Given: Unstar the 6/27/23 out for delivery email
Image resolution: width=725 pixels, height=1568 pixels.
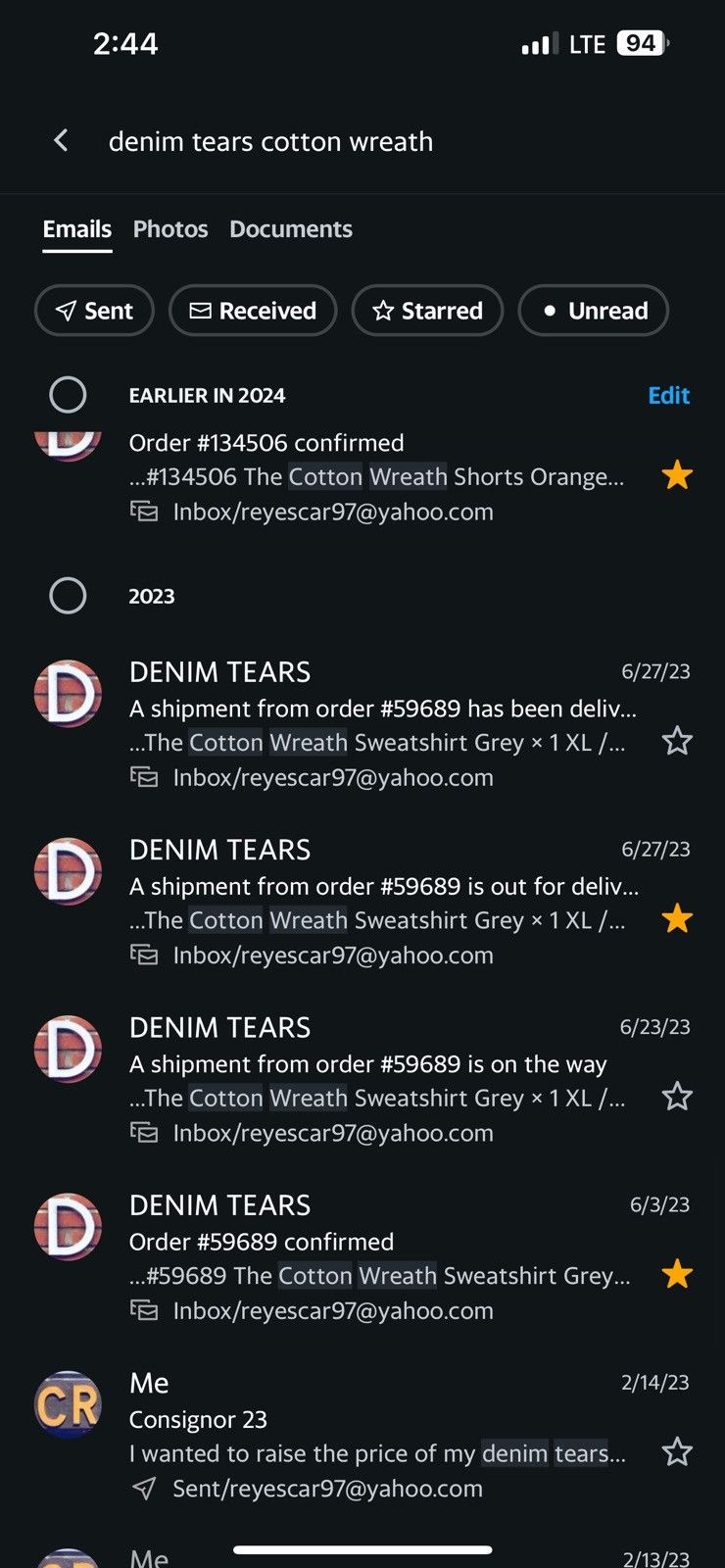Looking at the screenshot, I should [x=677, y=919].
